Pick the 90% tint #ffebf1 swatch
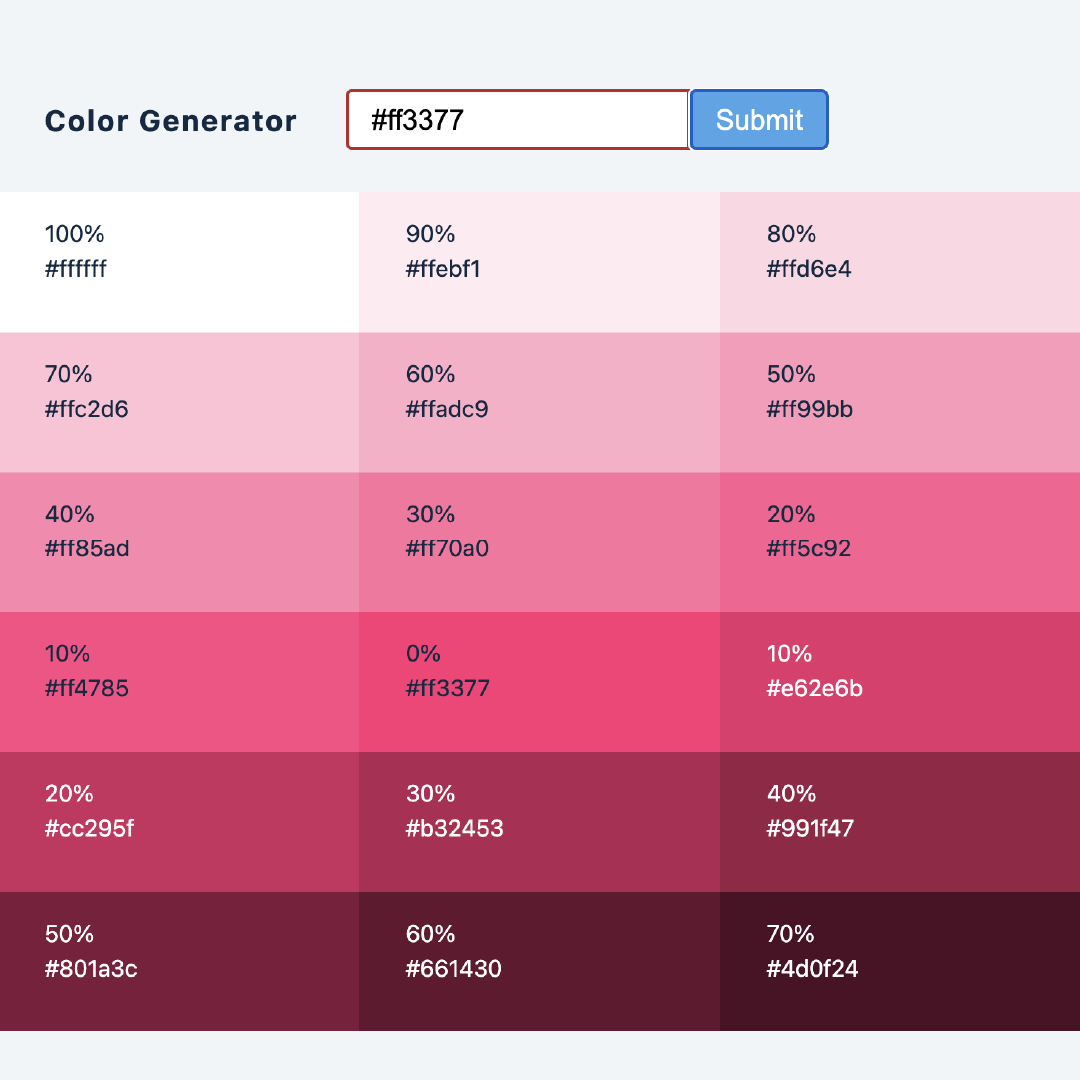 [539, 261]
